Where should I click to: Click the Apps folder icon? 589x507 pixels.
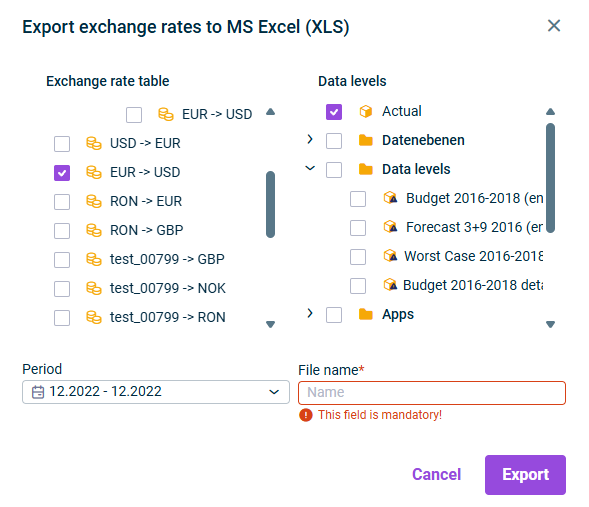365,314
